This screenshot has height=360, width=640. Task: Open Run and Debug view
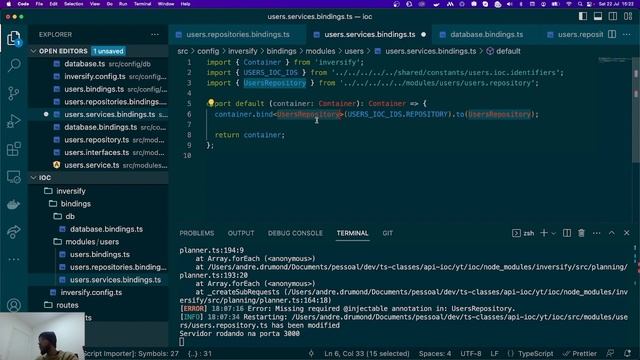[14, 121]
